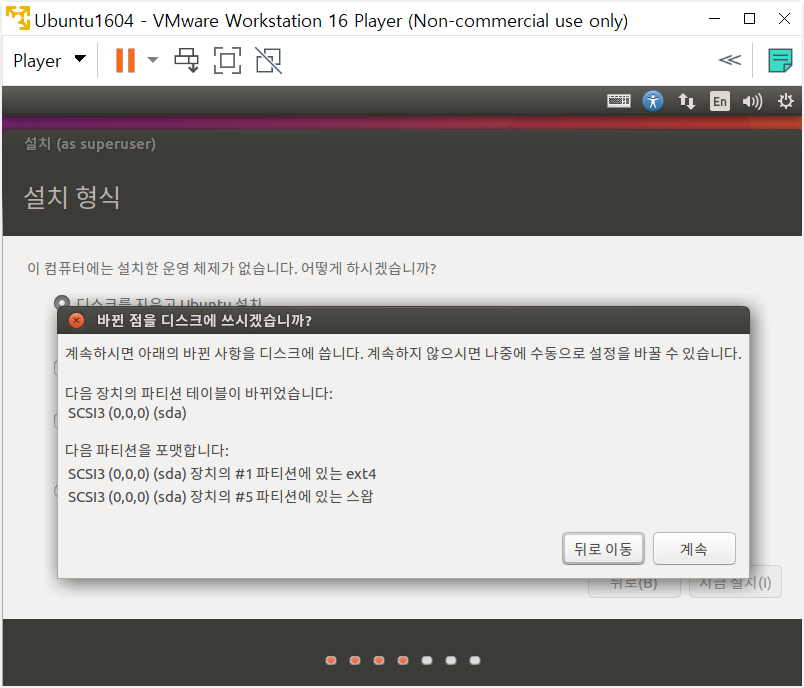Click the 뒤로 이동 button
Image resolution: width=804 pixels, height=688 pixels.
coord(603,549)
